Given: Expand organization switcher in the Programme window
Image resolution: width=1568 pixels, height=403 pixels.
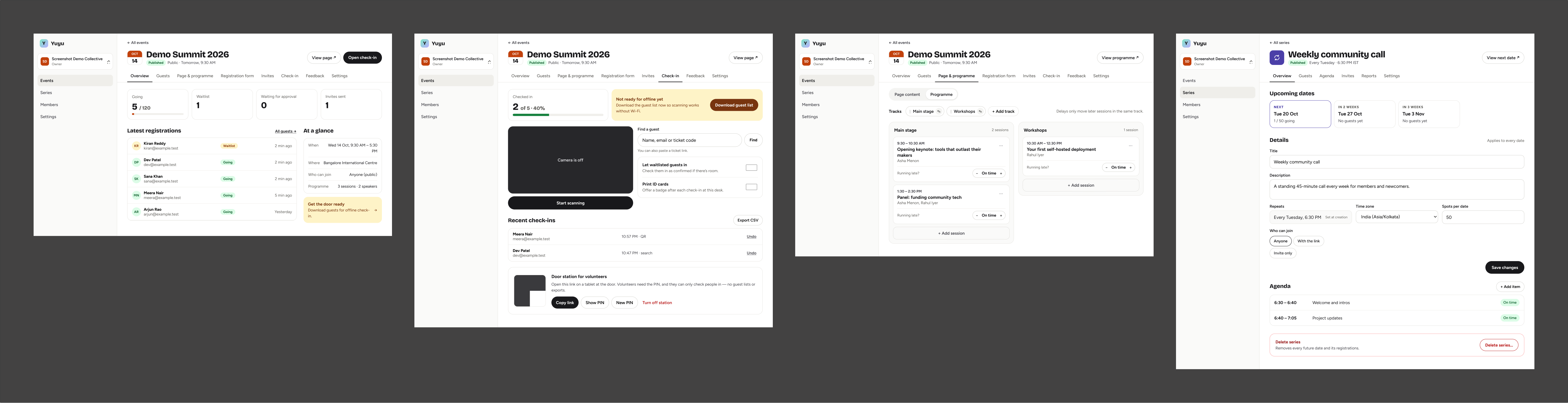Looking at the screenshot, I should 870,62.
